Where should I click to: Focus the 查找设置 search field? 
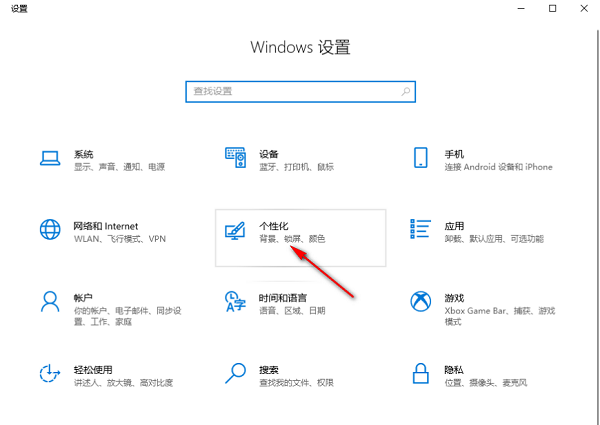coord(290,91)
